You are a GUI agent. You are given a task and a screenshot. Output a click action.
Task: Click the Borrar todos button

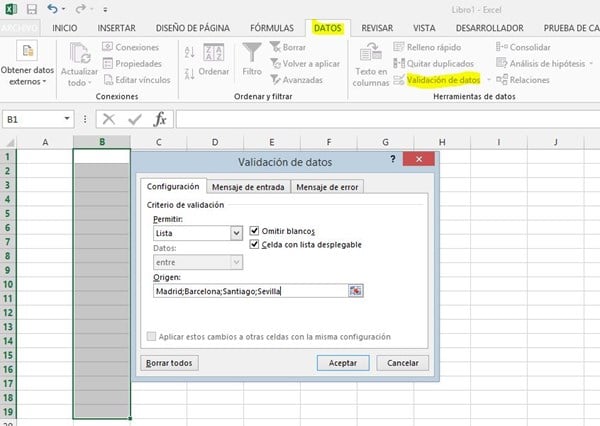tap(170, 363)
